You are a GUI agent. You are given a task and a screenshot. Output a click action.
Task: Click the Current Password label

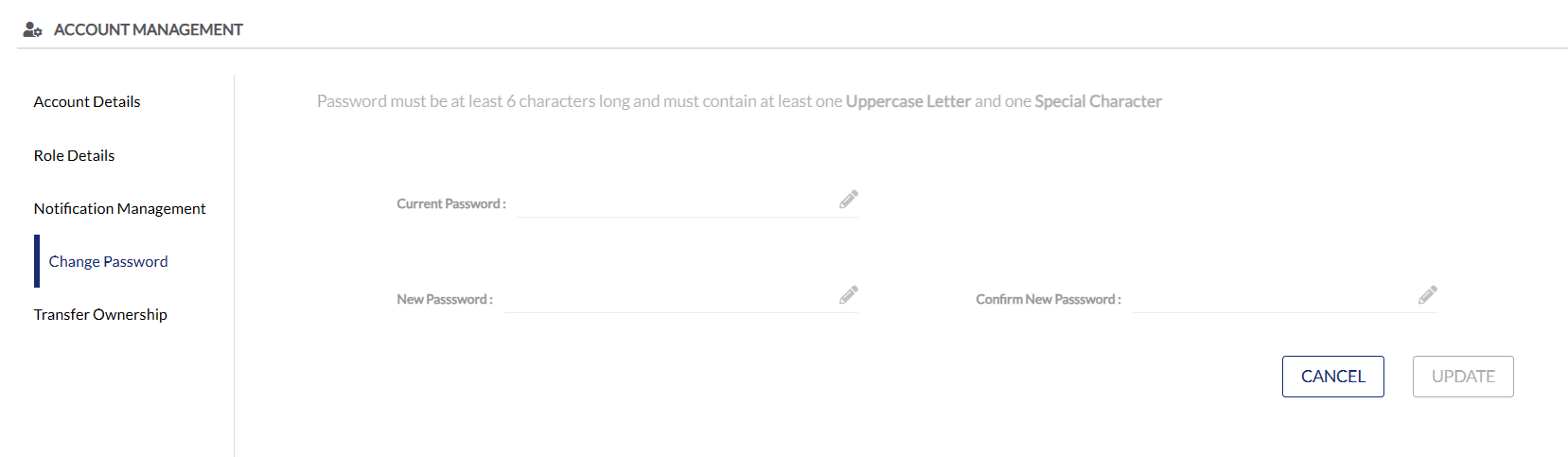[451, 203]
